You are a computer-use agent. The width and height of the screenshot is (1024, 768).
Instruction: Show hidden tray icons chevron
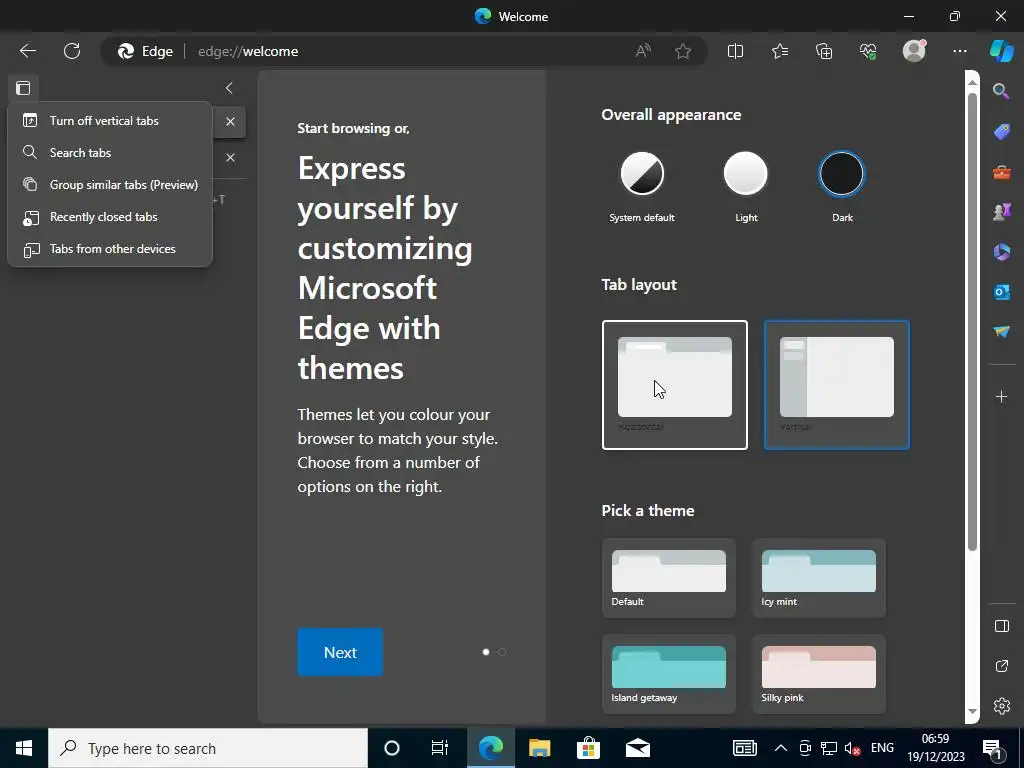[x=780, y=748]
